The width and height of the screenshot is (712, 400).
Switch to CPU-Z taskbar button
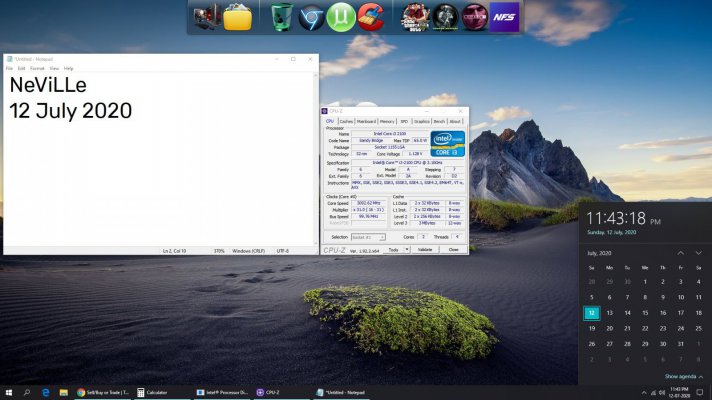(281, 392)
